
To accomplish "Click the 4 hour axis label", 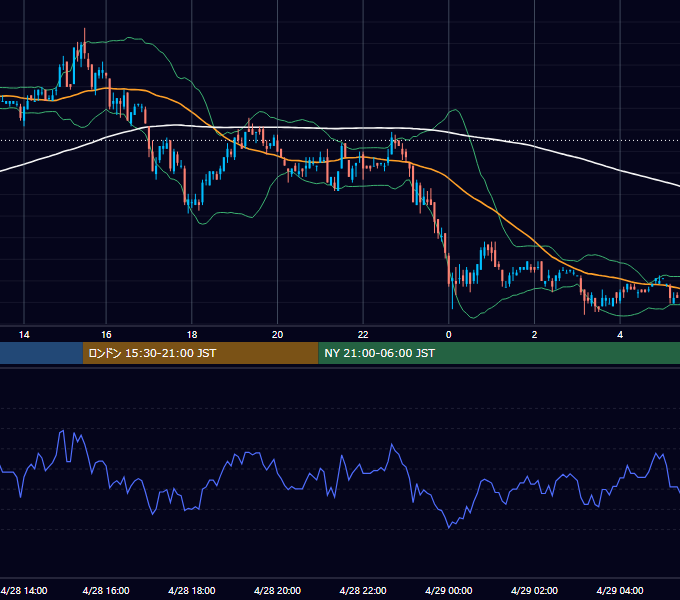I will pyautogui.click(x=620, y=335).
